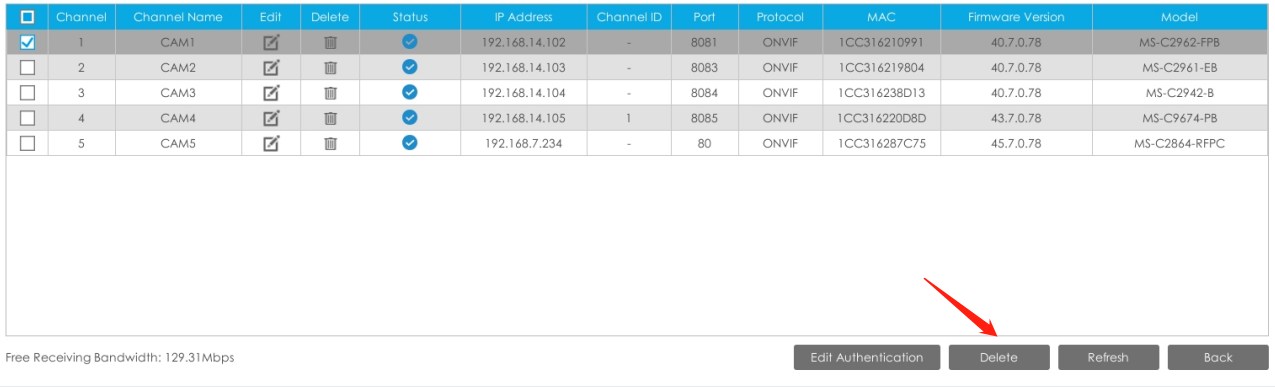Screen dimensions: 1275x387
Task: Toggle the select-all checkbox in header
Action: [28, 17]
